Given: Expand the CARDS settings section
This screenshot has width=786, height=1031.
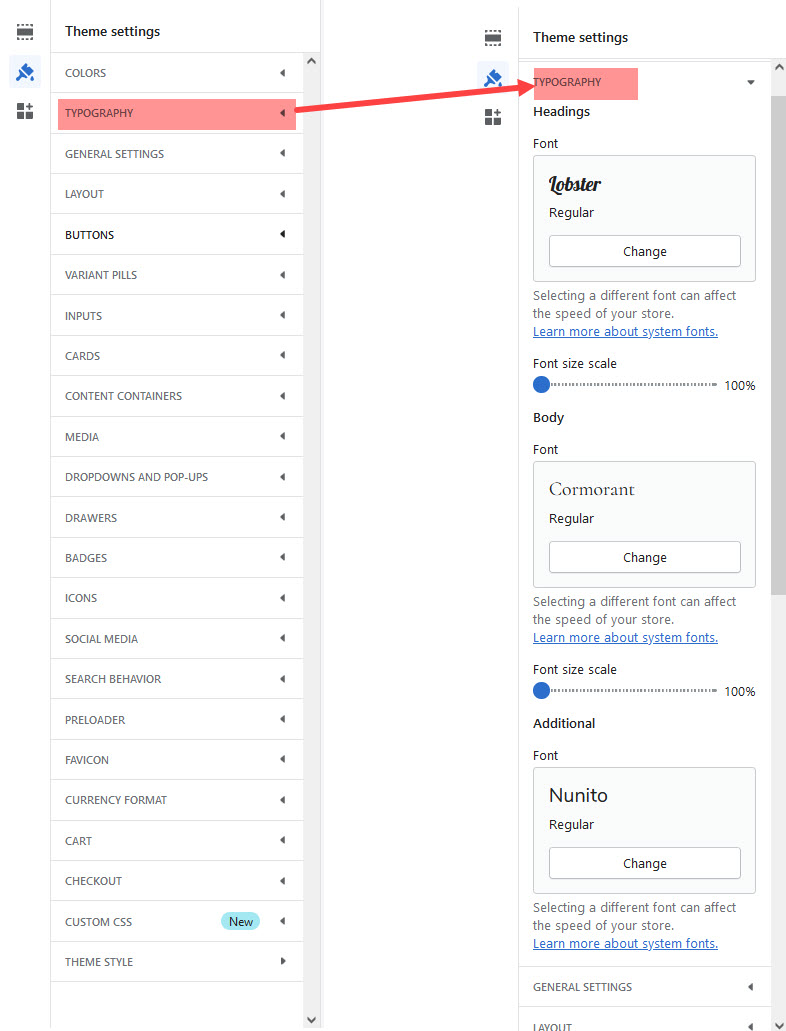Looking at the screenshot, I should (x=176, y=355).
